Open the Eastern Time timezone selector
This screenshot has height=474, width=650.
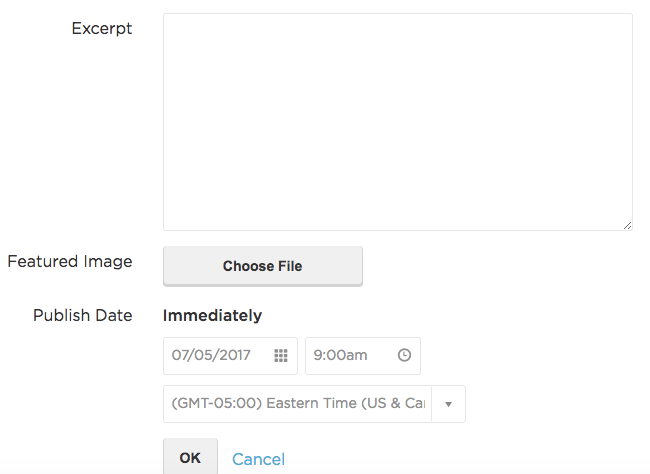[x=314, y=404]
